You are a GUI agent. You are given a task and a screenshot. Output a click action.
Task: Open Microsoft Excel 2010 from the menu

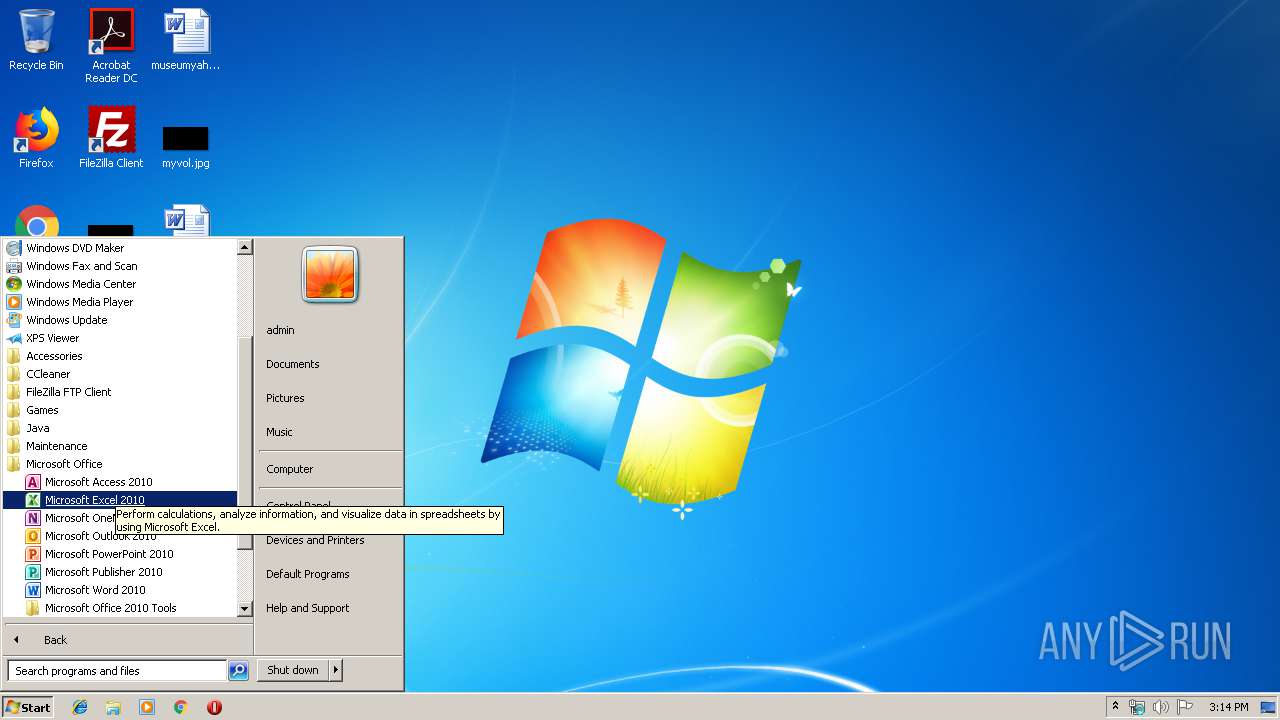click(120, 500)
